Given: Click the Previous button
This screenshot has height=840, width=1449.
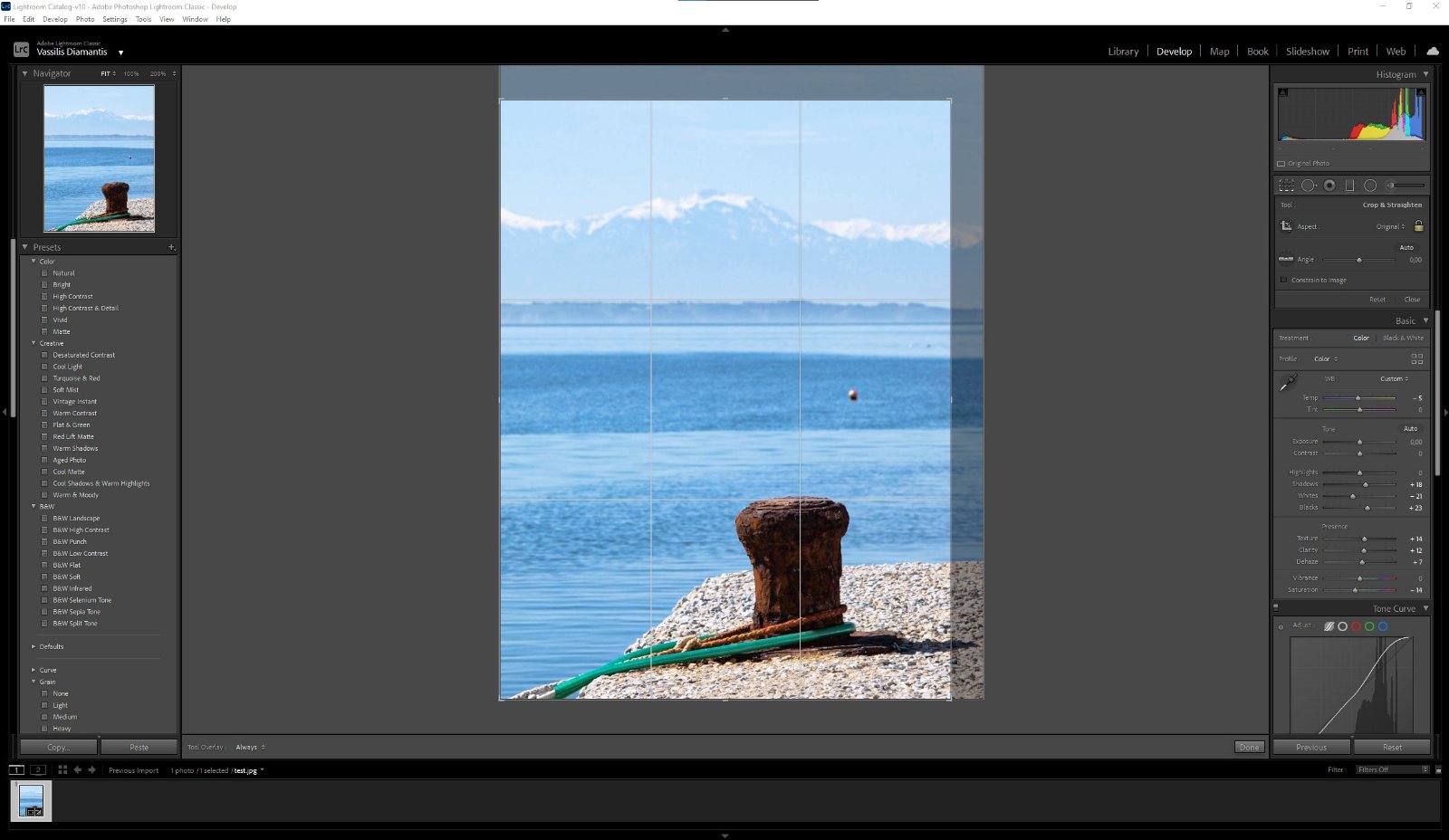Looking at the screenshot, I should coord(1311,747).
